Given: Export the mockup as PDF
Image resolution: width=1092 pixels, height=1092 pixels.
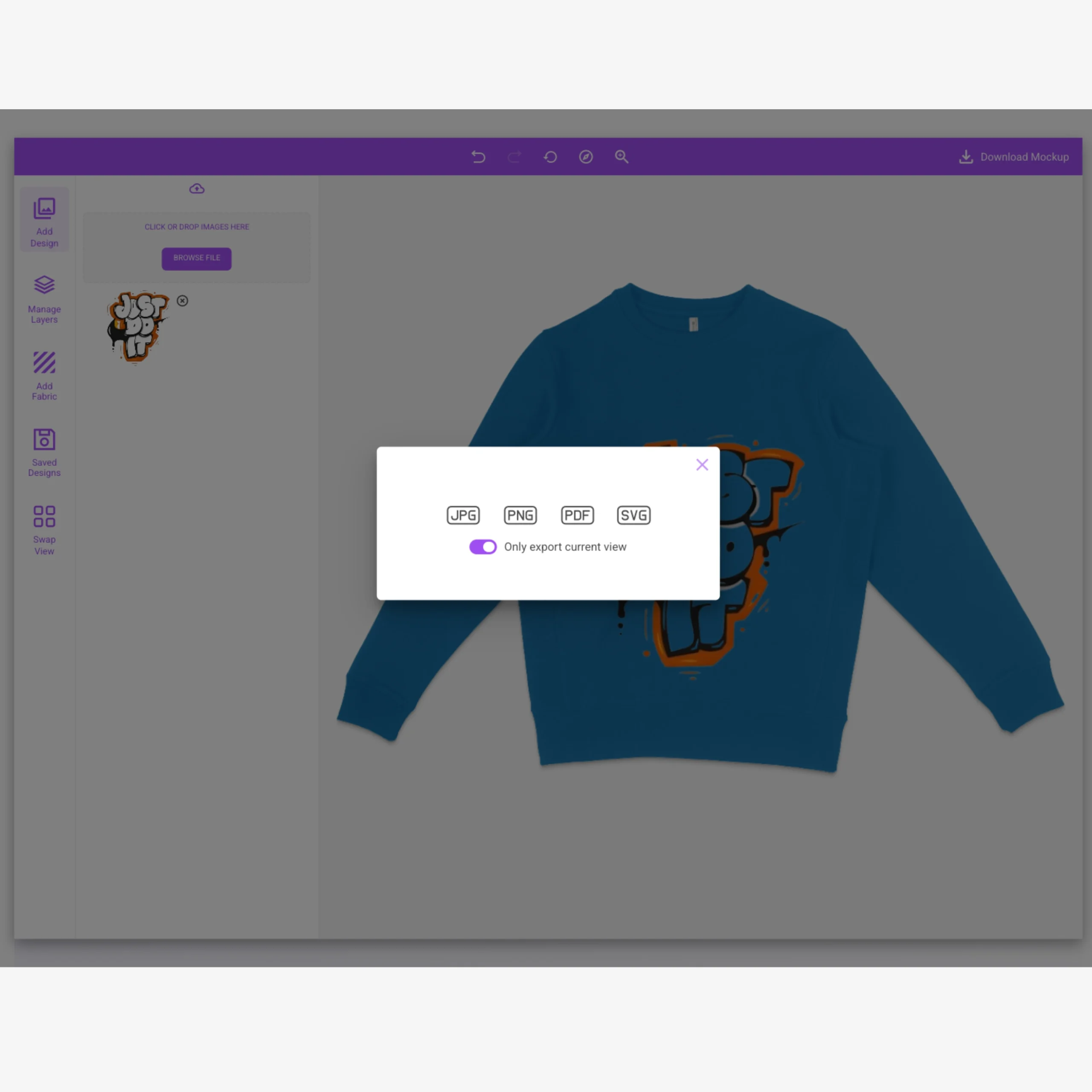Looking at the screenshot, I should pos(577,515).
